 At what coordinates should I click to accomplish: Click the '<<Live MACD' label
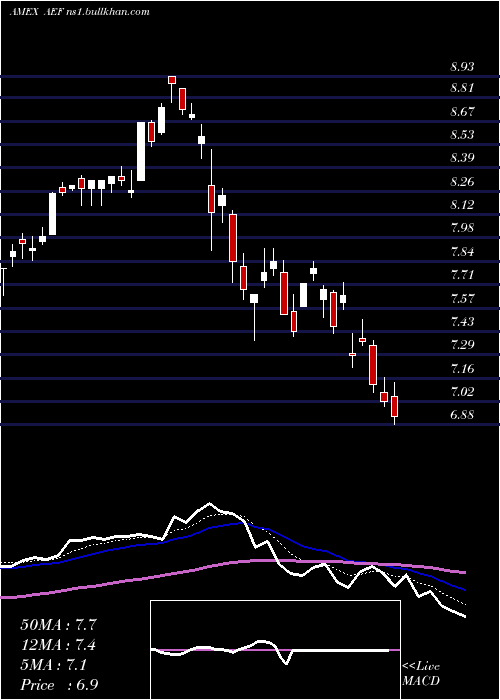(421, 674)
